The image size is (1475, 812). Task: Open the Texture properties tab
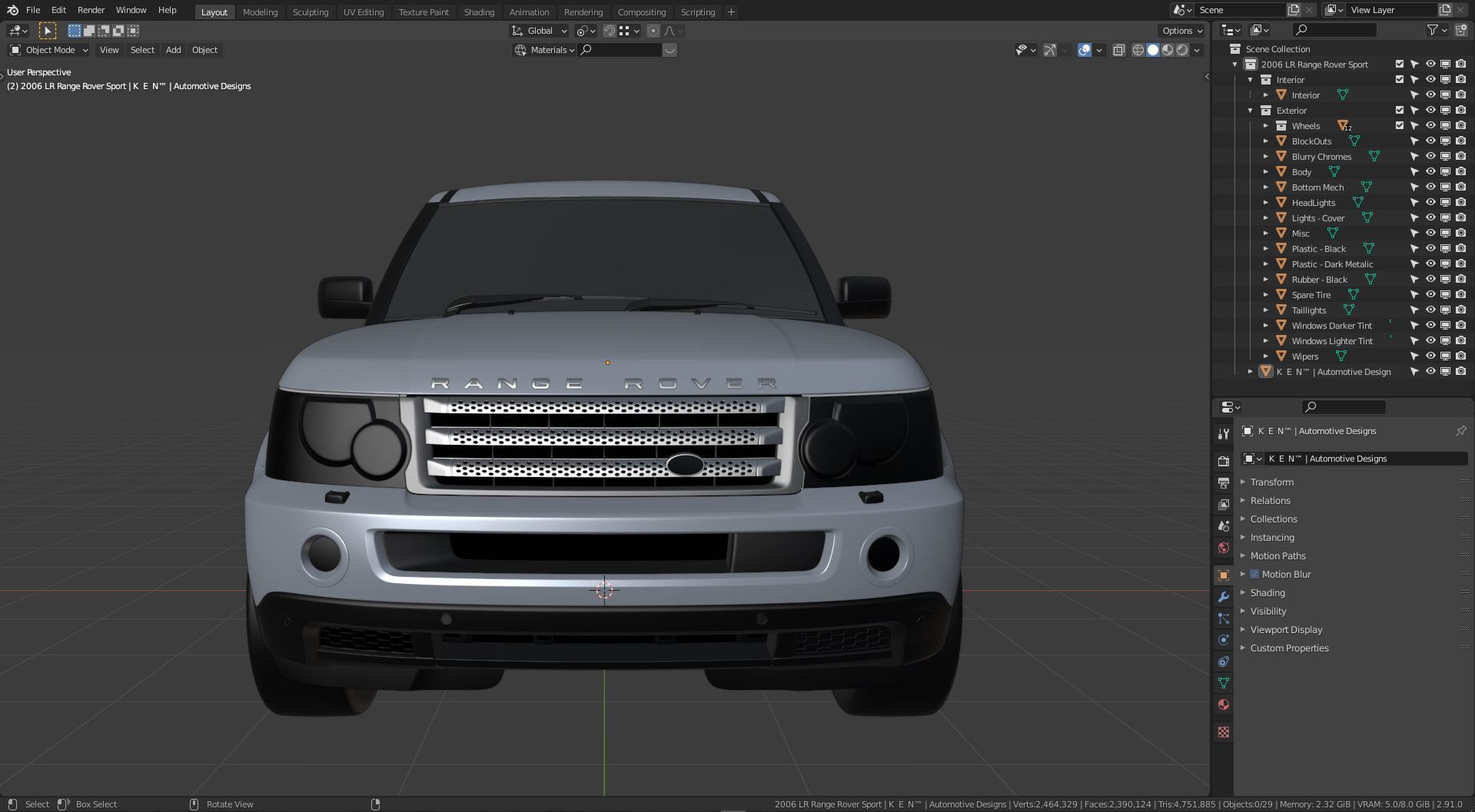tap(1224, 732)
